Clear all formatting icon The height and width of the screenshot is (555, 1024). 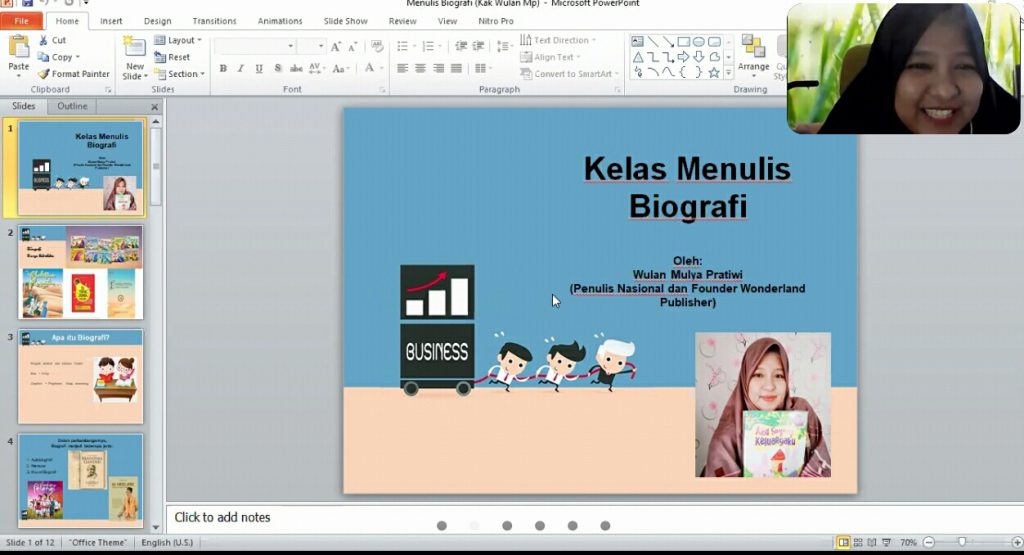[377, 46]
